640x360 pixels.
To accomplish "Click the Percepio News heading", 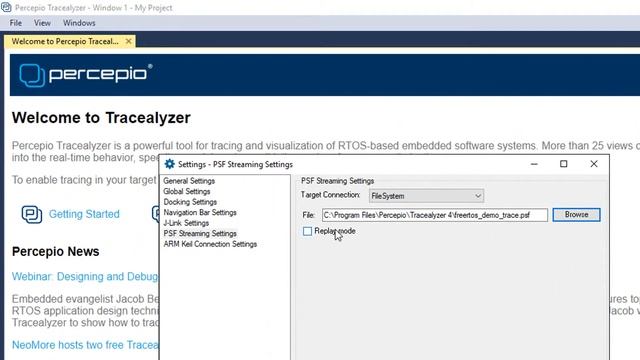I will (x=56, y=251).
